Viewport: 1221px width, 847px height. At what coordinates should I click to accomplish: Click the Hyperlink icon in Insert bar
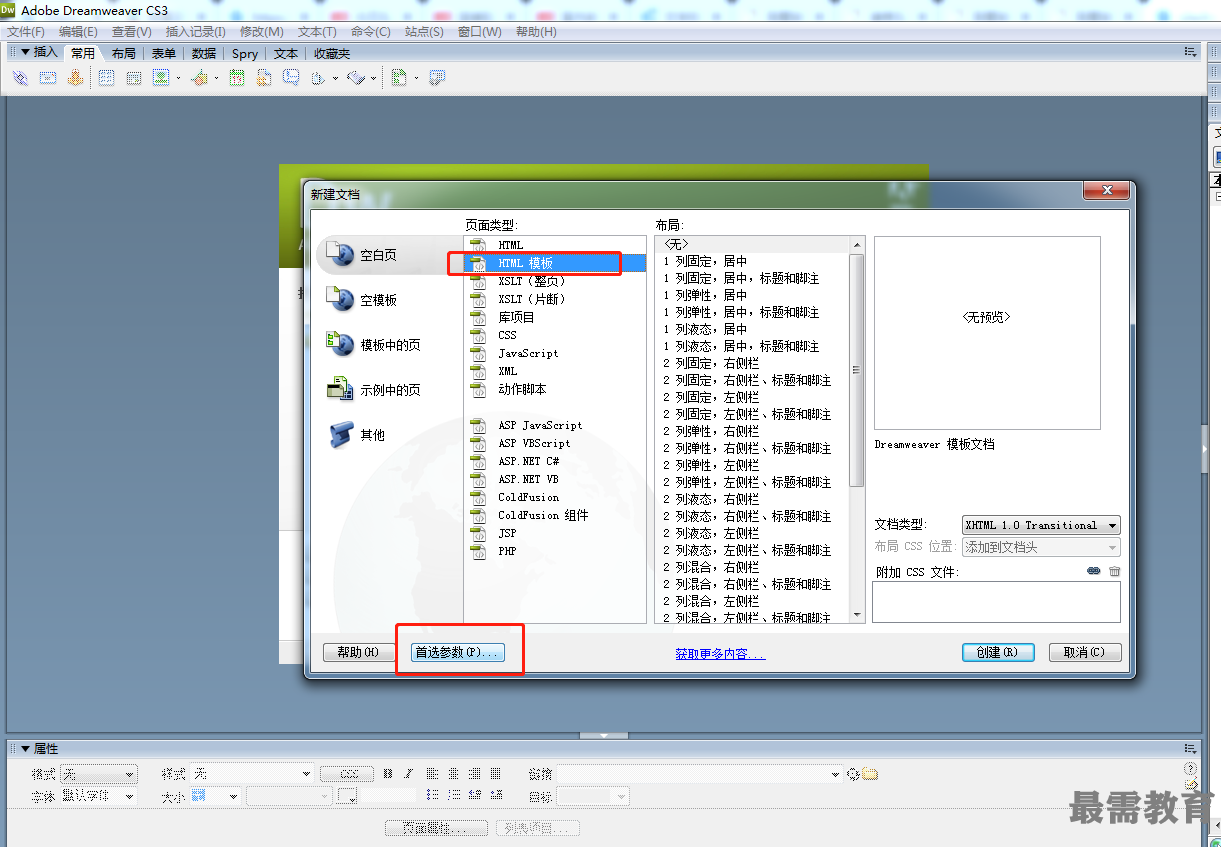click(20, 78)
